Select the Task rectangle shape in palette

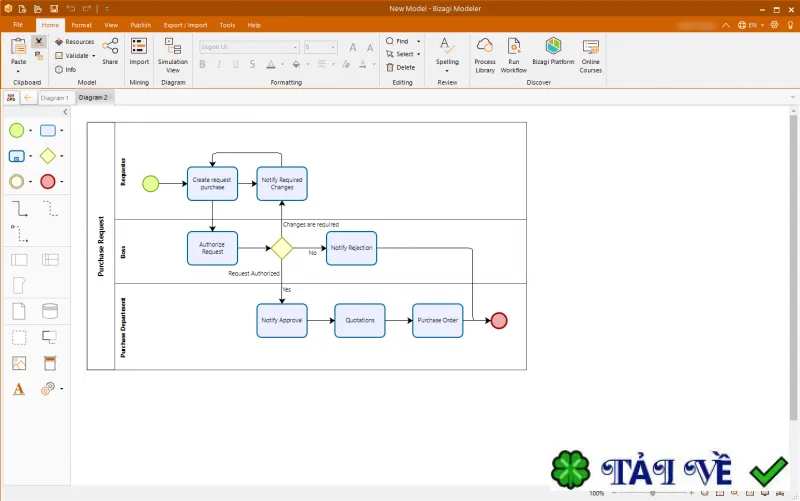point(48,131)
